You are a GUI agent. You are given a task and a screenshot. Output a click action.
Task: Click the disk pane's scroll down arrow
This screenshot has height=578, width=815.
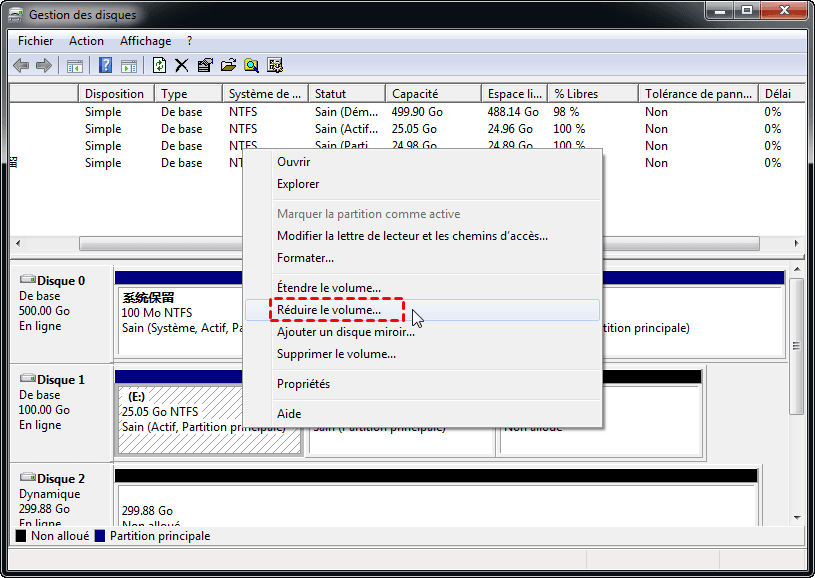click(797, 518)
